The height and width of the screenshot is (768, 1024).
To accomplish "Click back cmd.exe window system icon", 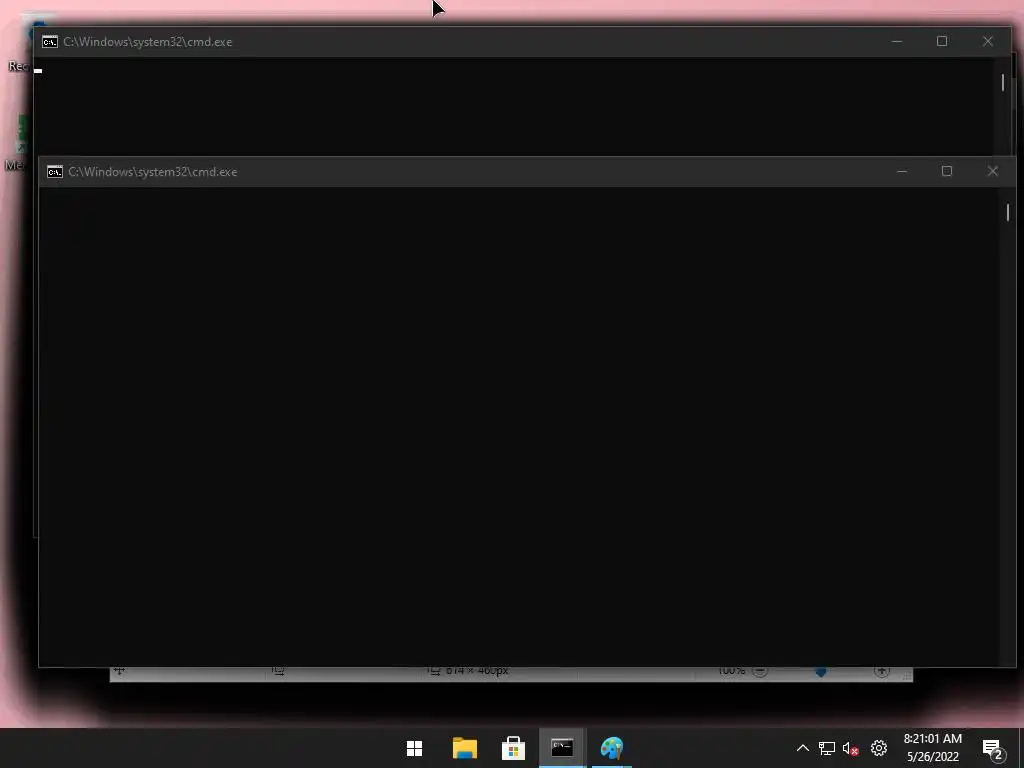I will click(x=50, y=42).
